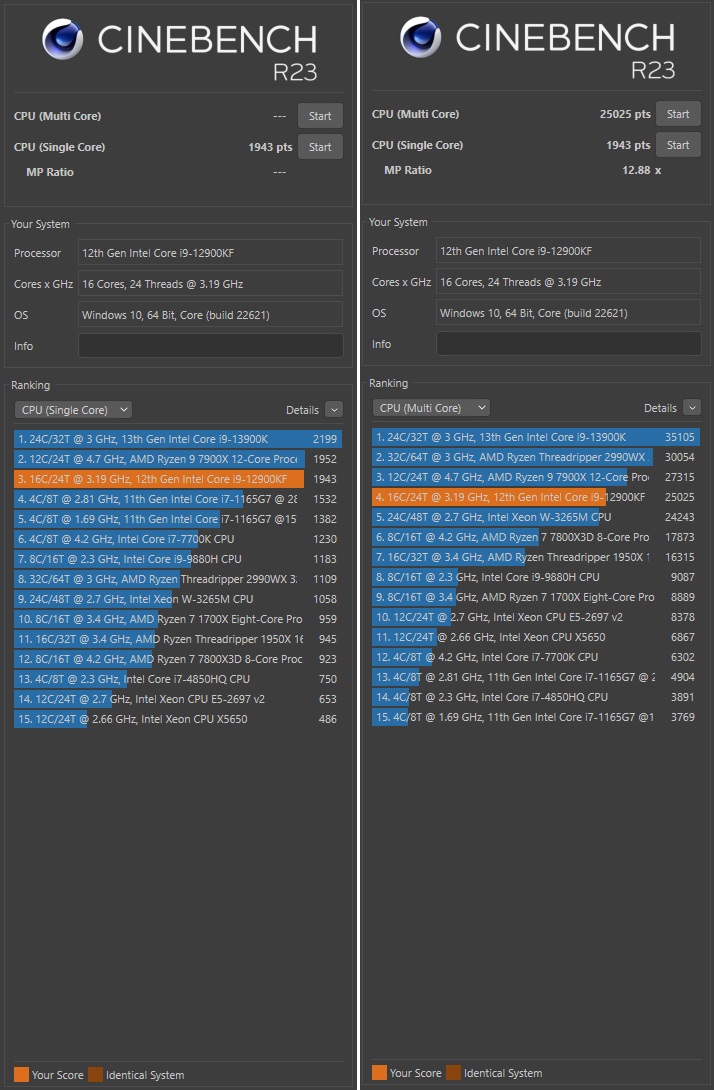Screen dimensions: 714x1090
Task: Select Ryzen 9 7900X row scoring 1952
Action: point(177,459)
